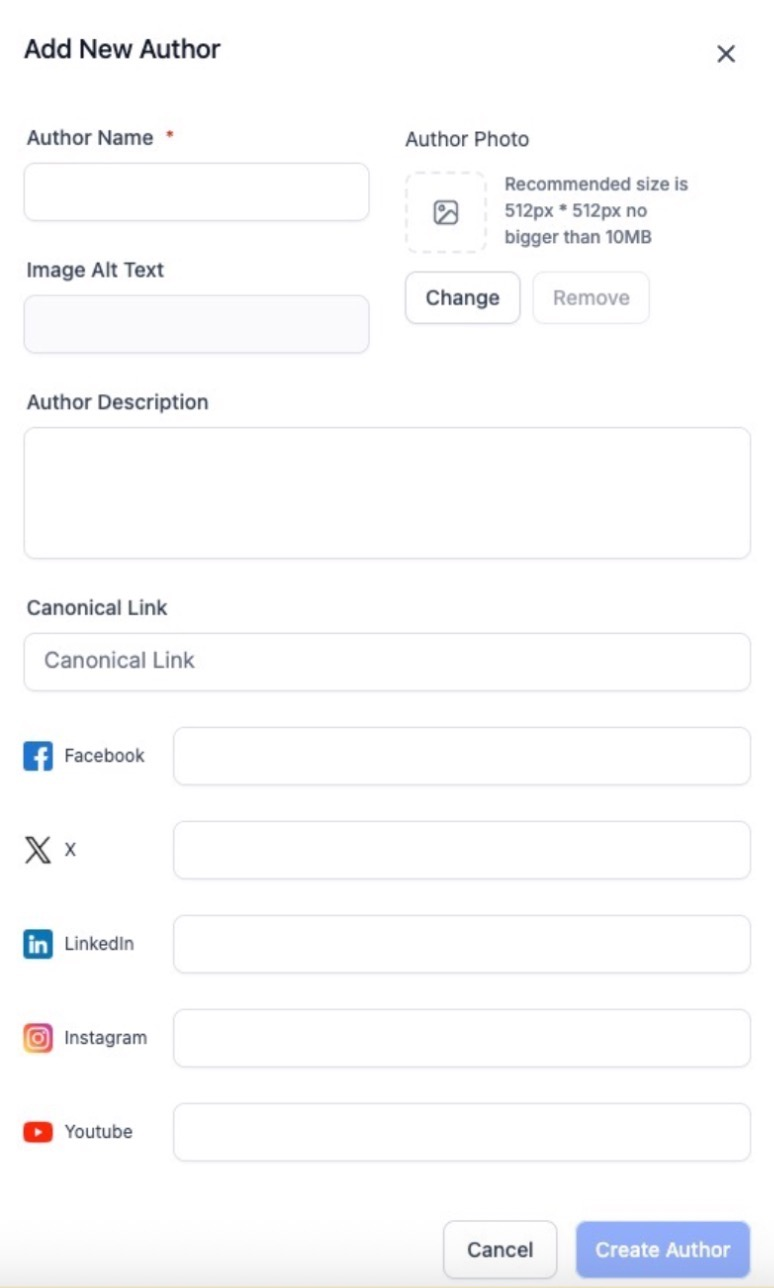
Task: Select the Facebook URL input field
Action: pyautogui.click(x=462, y=756)
